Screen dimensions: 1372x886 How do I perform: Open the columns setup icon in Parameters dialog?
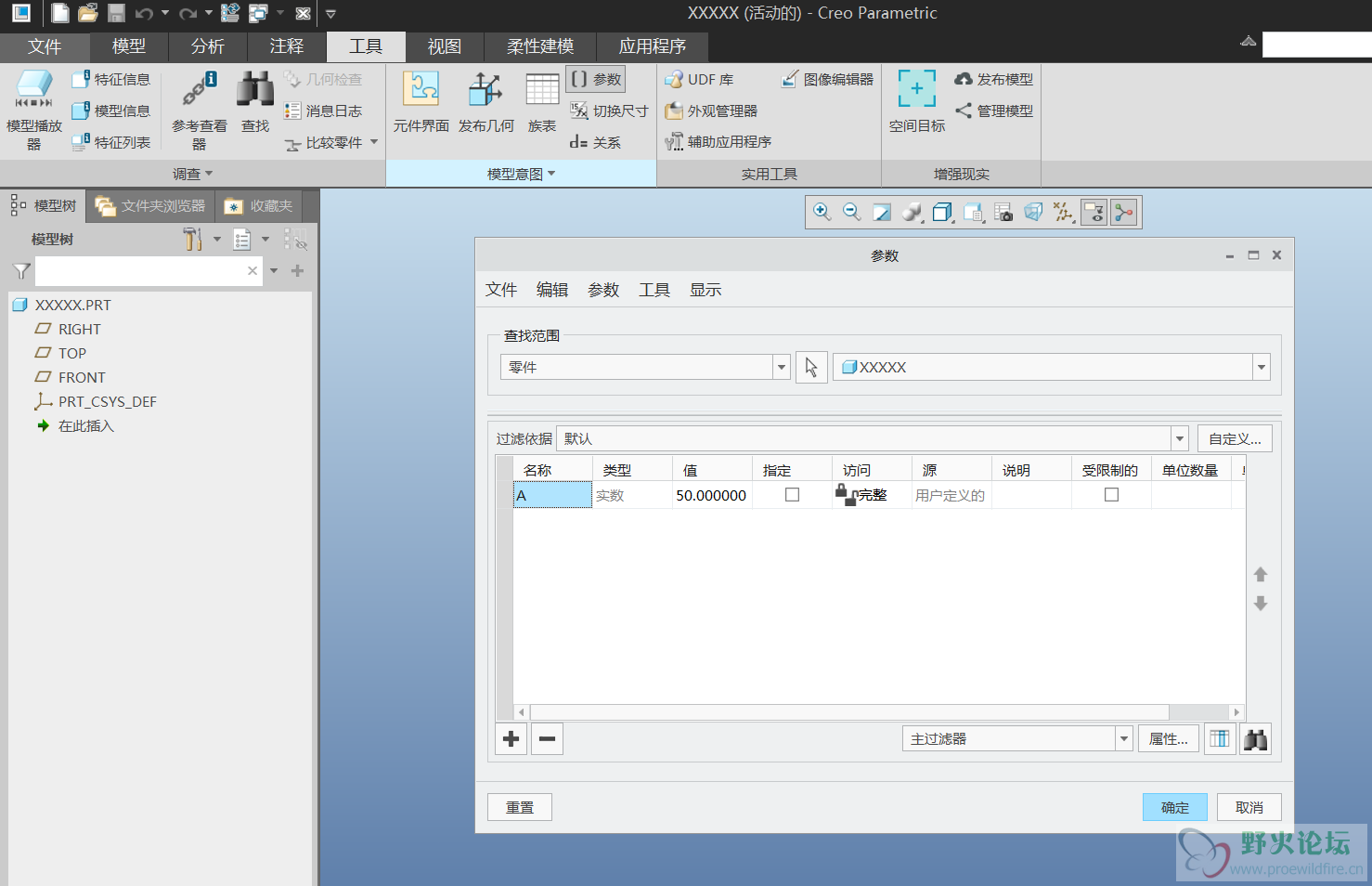point(1220,739)
